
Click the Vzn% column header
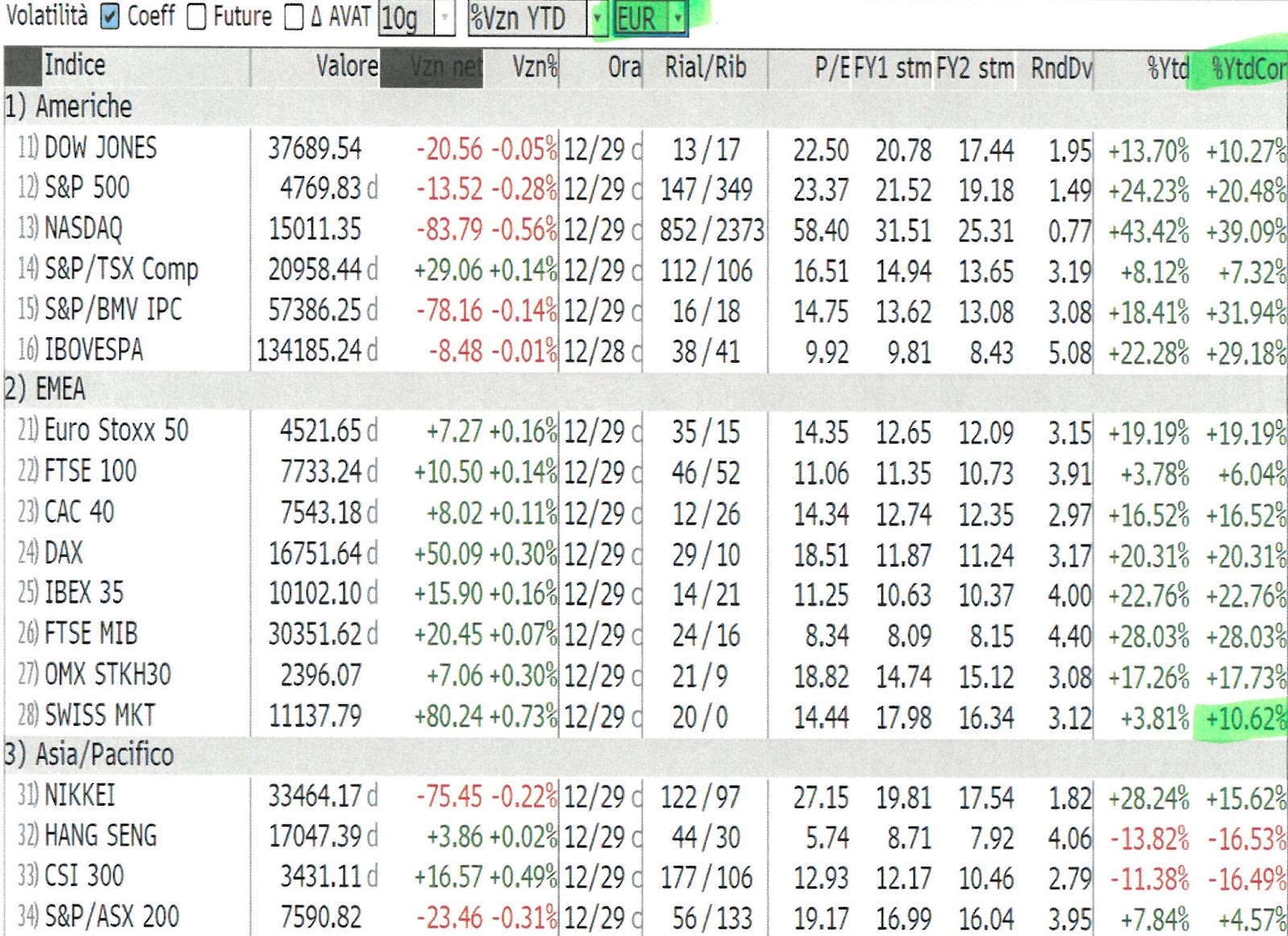tap(535, 67)
